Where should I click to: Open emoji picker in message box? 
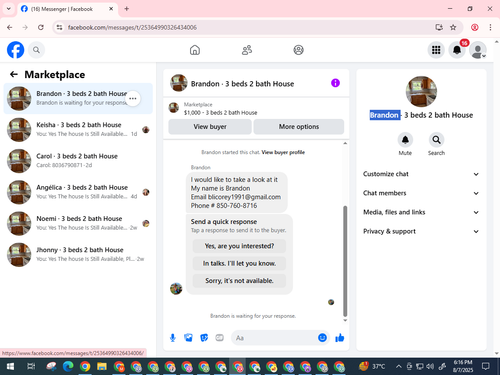coord(322,338)
